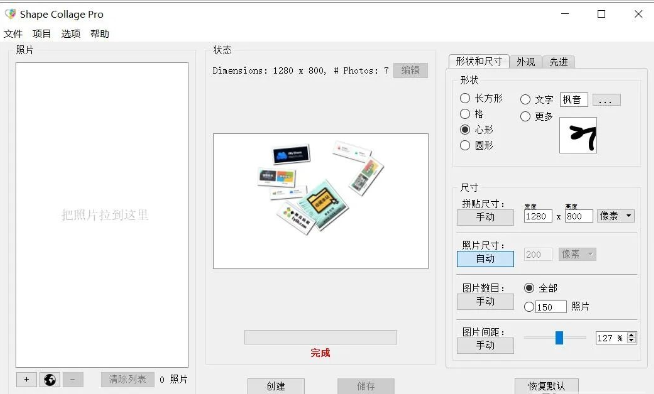654x394 pixels.
Task: Click the photo size field showing 200
Action: (538, 254)
